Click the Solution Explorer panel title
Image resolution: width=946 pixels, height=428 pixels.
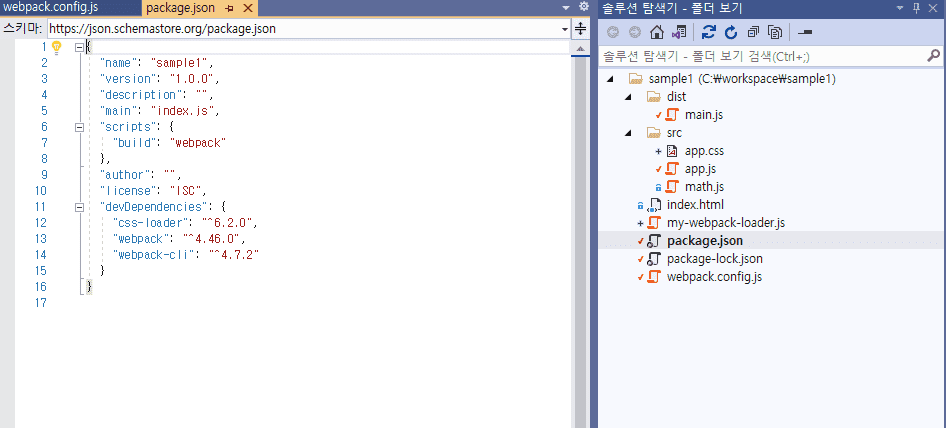click(x=672, y=8)
